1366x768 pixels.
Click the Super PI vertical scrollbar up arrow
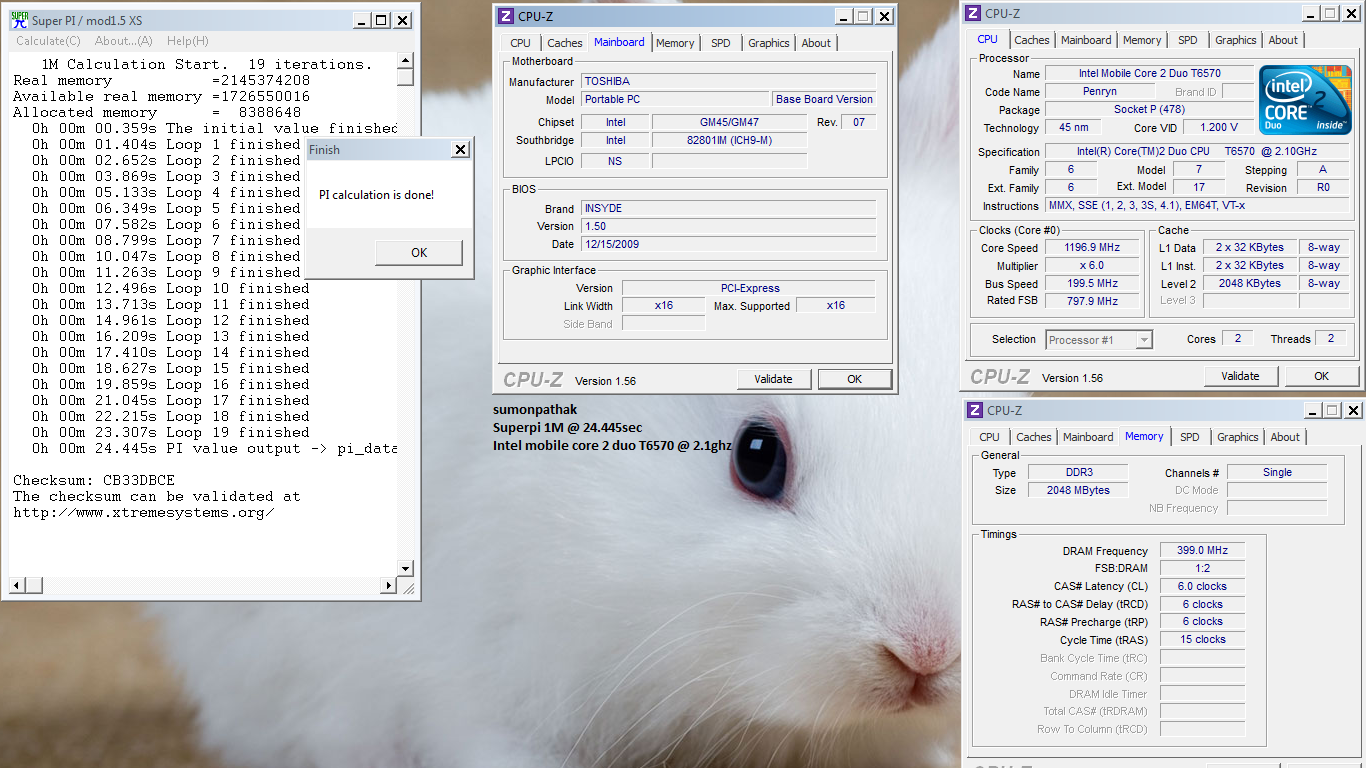point(405,60)
